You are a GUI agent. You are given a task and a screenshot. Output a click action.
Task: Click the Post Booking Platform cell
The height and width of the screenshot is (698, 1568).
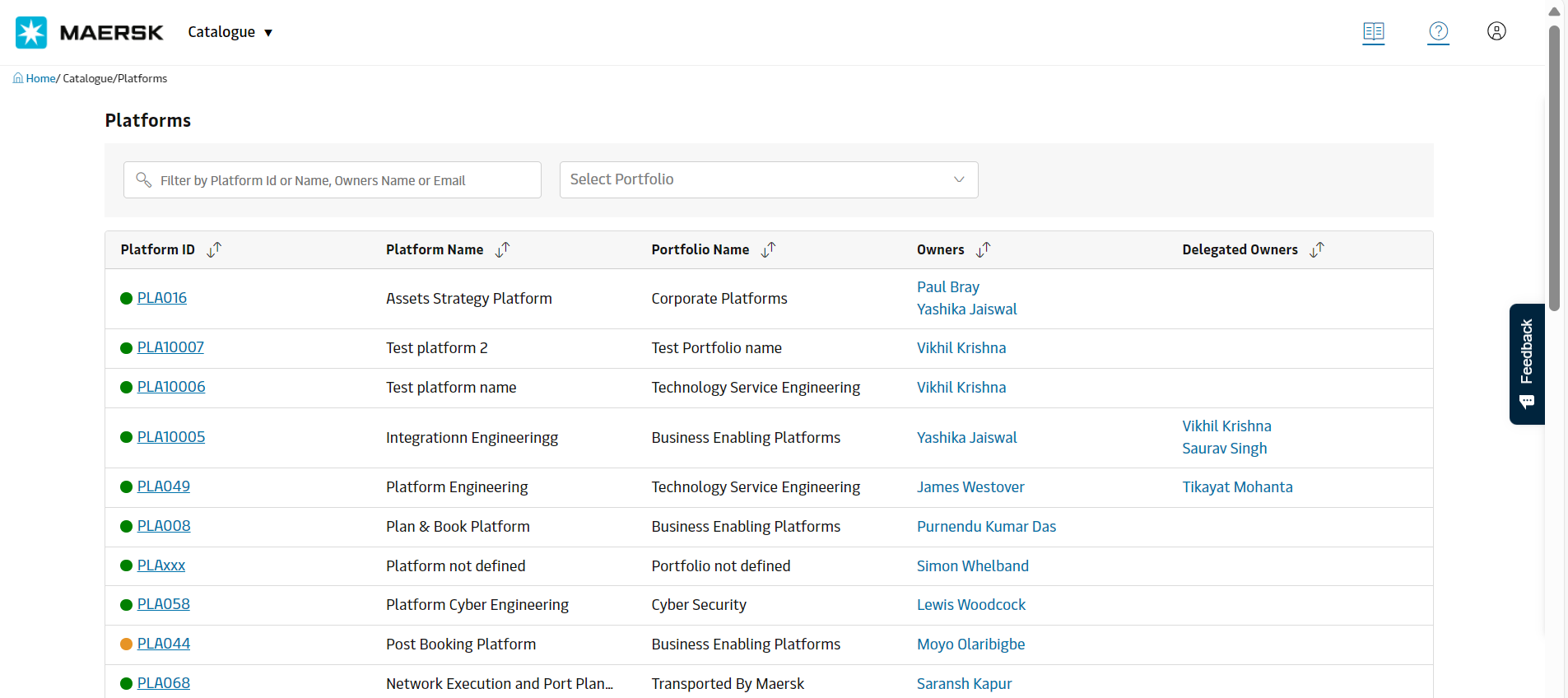[461, 644]
